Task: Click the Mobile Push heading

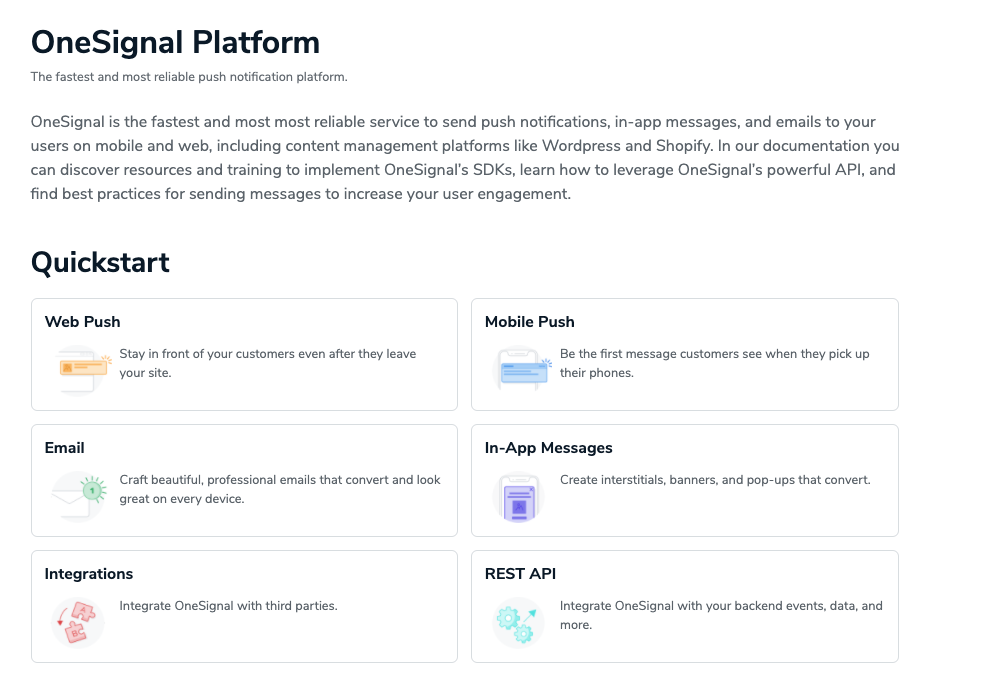Action: coord(529,321)
